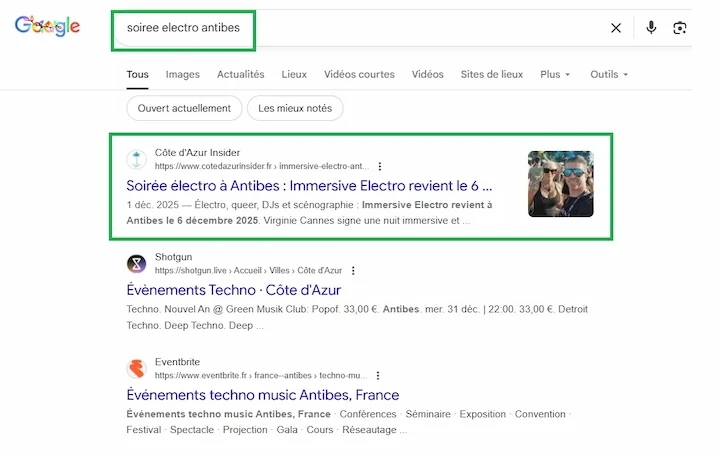The height and width of the screenshot is (456, 720).
Task: Open the Actualités tab
Action: pos(241,74)
